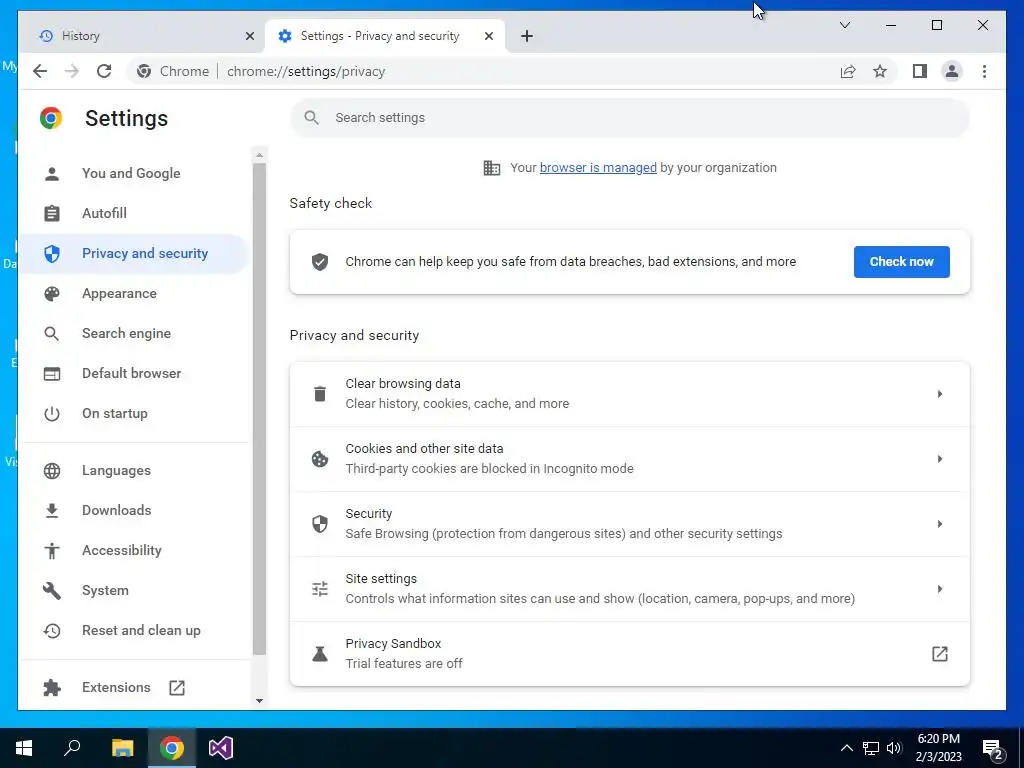
Task: Select the Settings - Privacy and security tab
Action: (385, 36)
